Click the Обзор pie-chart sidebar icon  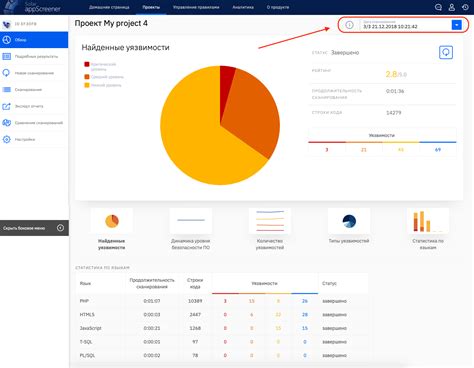click(x=7, y=40)
